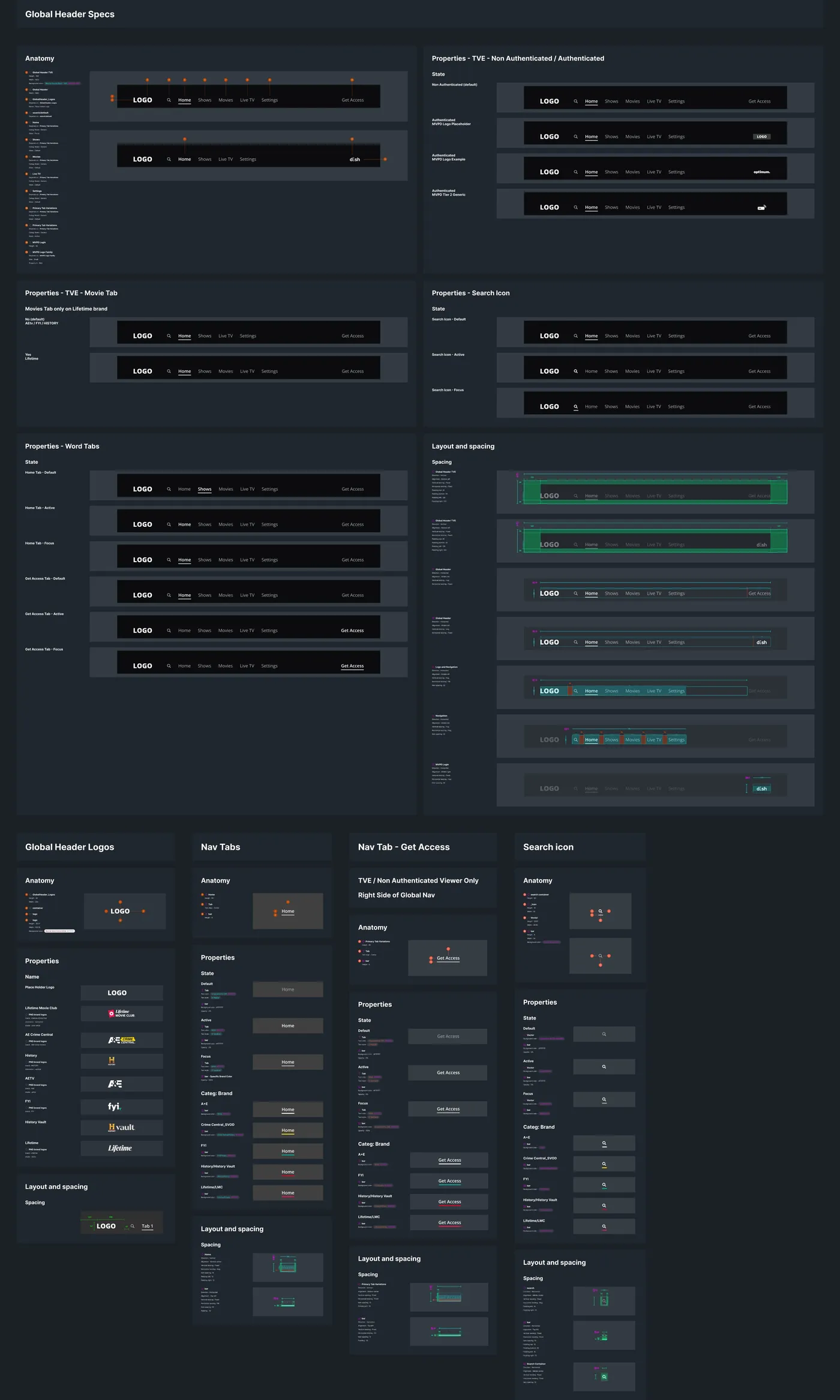Click the Crime Central_SVOD Home tile in Nav Tabs

288,1131
